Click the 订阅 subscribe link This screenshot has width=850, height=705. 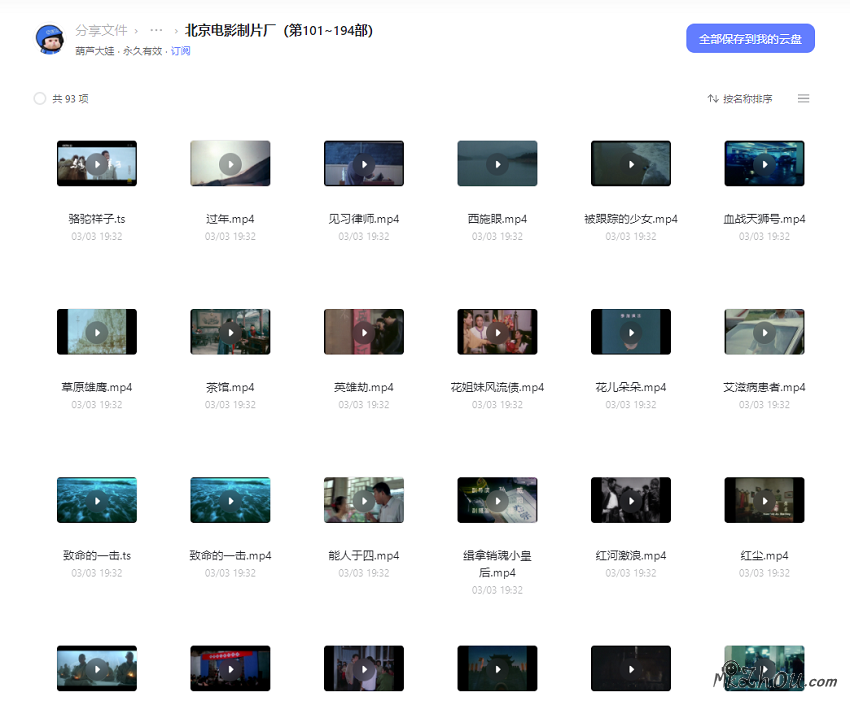click(x=180, y=51)
